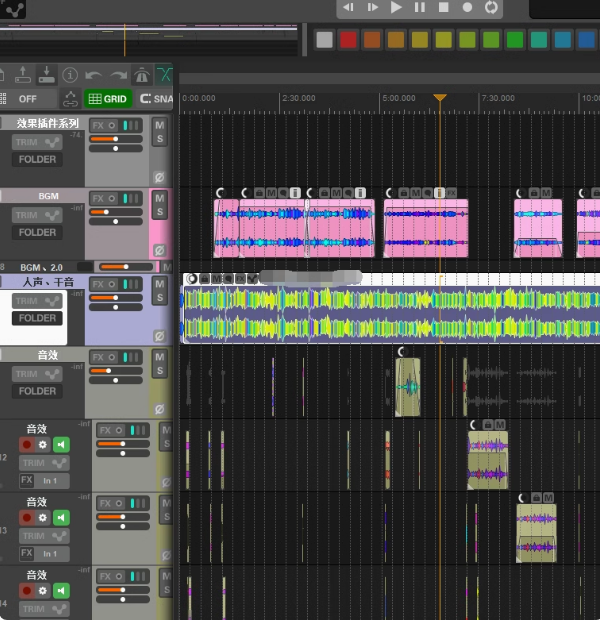Select the red color swatch
Viewport: 600px width, 621px height.
click(348, 40)
